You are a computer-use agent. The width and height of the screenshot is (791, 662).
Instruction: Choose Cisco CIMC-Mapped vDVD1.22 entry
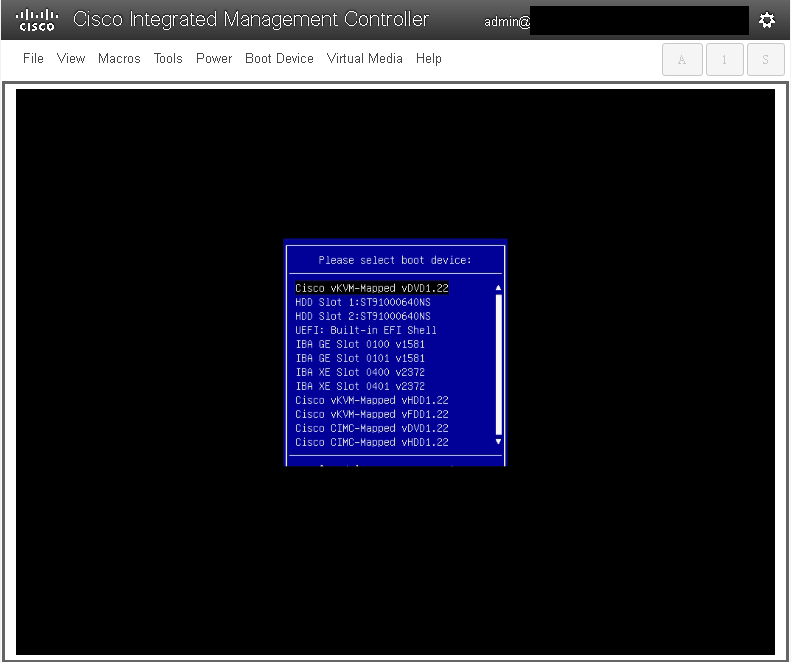point(372,428)
